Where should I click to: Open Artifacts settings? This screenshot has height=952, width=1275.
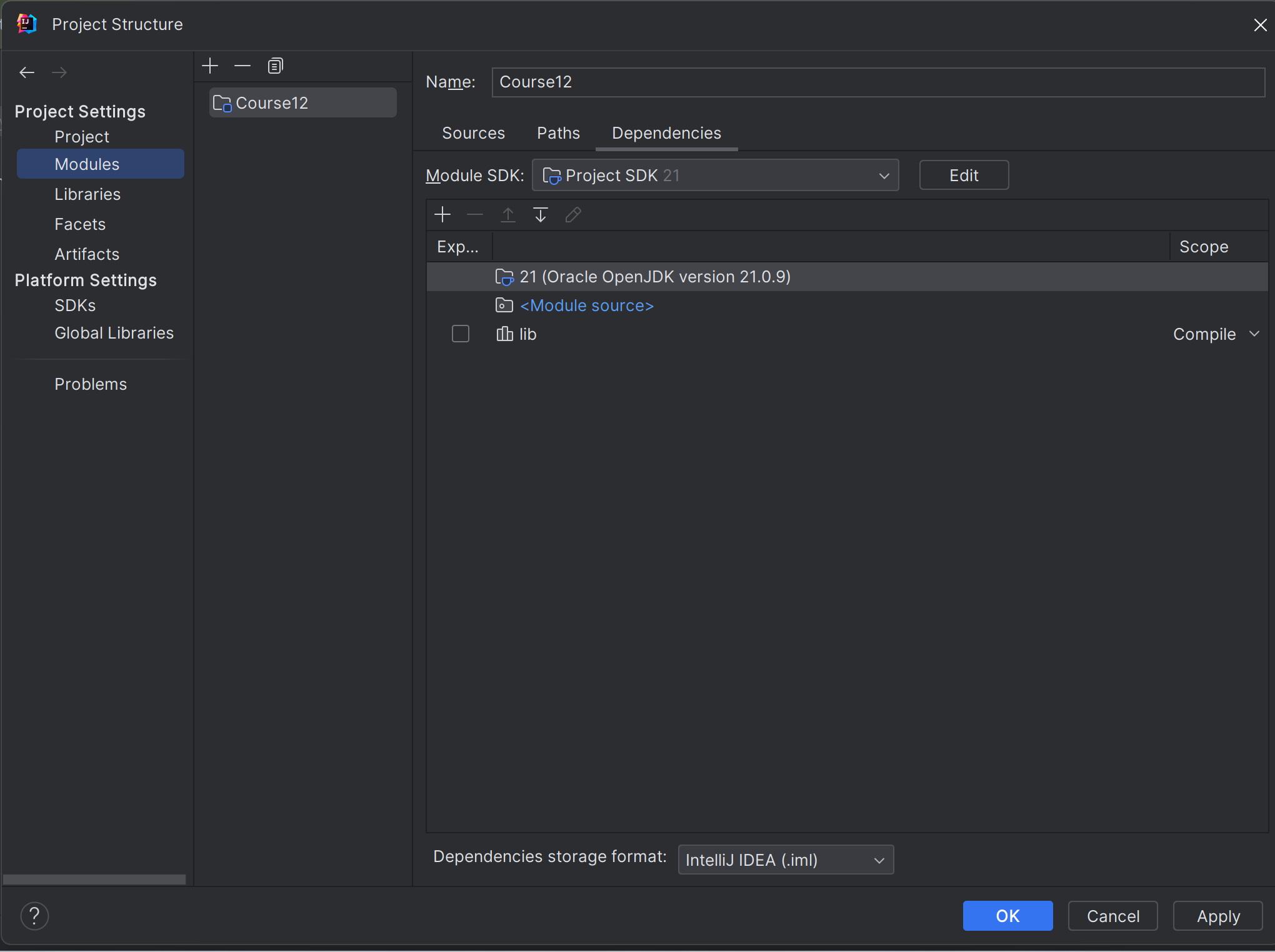[87, 254]
